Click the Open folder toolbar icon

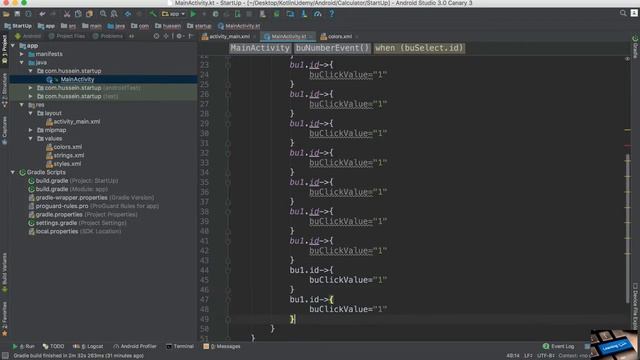6,14
